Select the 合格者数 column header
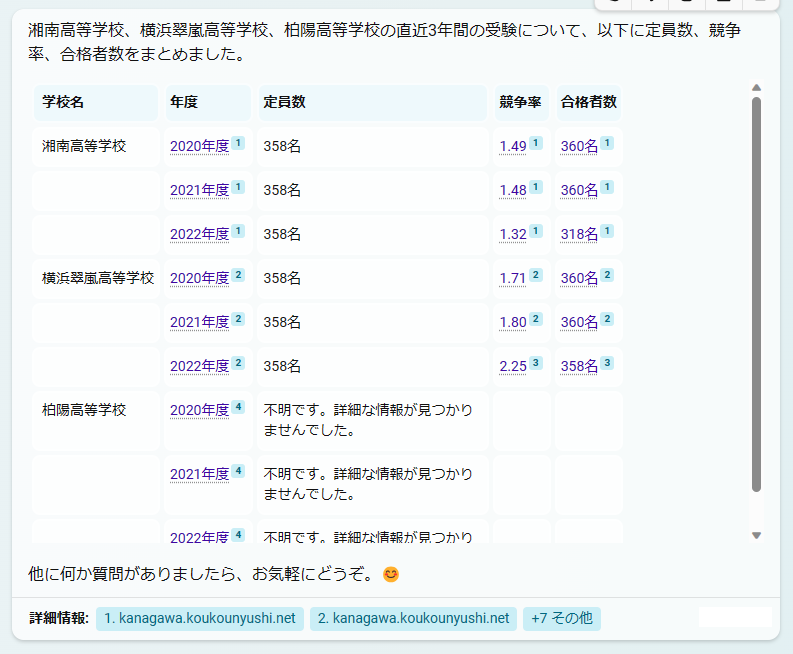This screenshot has height=654, width=793. pyautogui.click(x=589, y=103)
